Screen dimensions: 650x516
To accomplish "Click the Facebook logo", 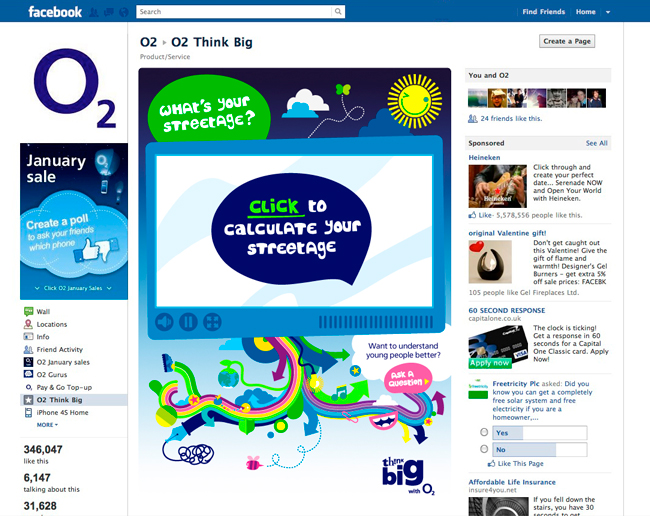I will 55,12.
